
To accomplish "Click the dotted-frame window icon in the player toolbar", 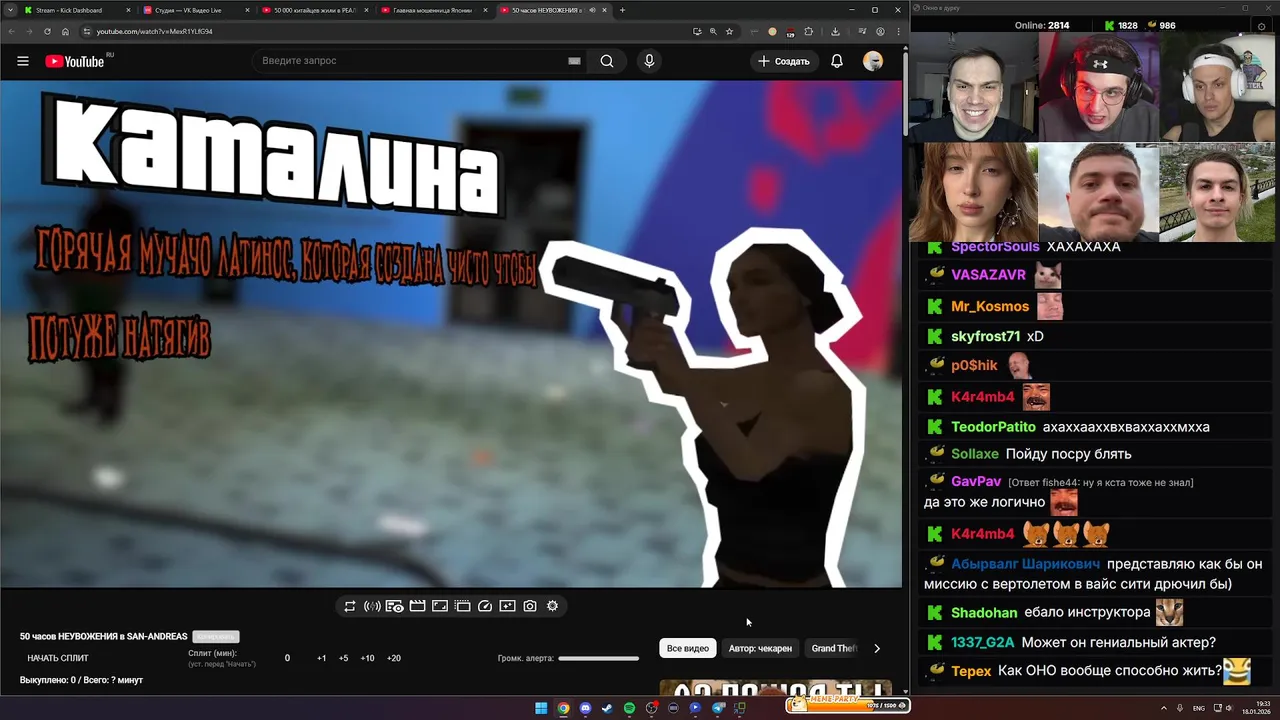I will click(462, 606).
